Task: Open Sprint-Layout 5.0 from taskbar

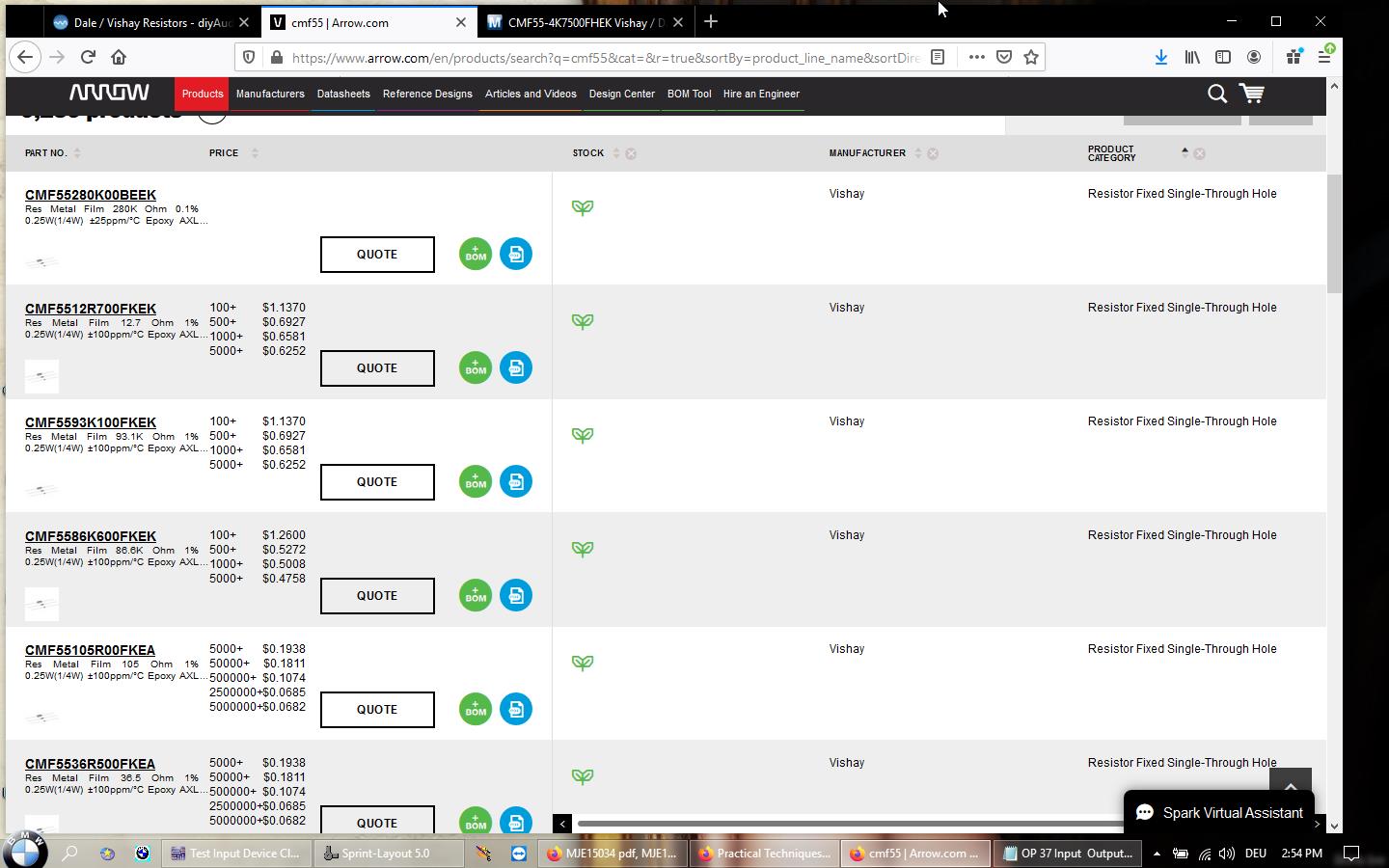Action: 388,854
